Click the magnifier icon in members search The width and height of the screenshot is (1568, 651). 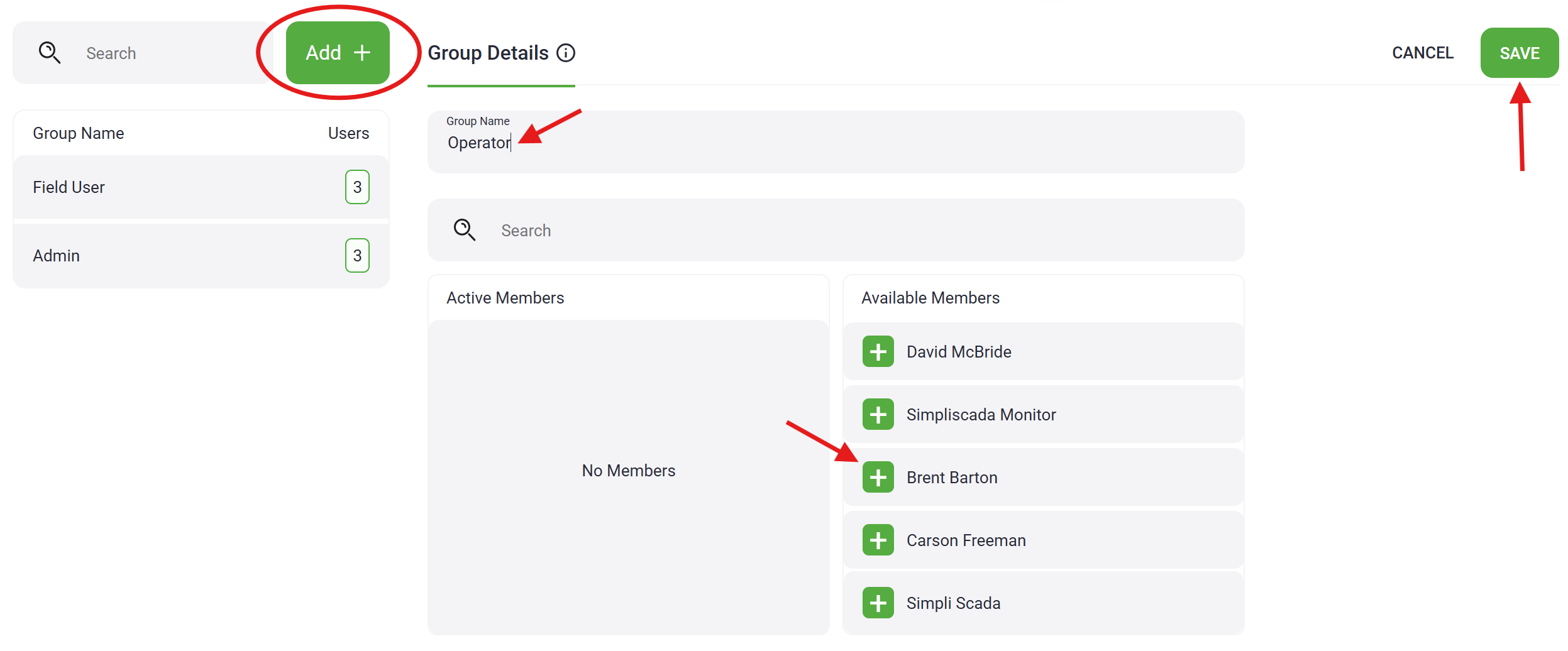point(465,230)
